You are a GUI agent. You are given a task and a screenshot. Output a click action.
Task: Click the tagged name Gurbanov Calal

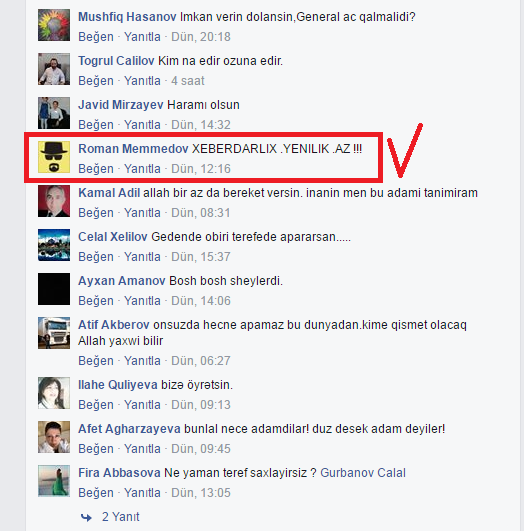363,473
